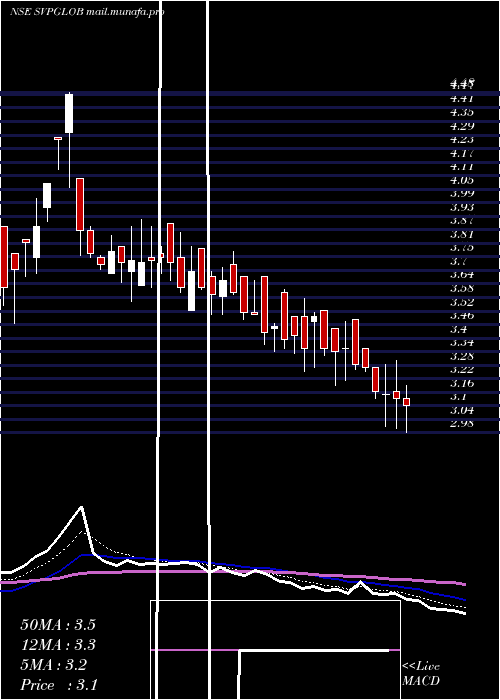The height and width of the screenshot is (700, 500).
Task: Select the 4.05 price axis label
Action: pos(462,180)
